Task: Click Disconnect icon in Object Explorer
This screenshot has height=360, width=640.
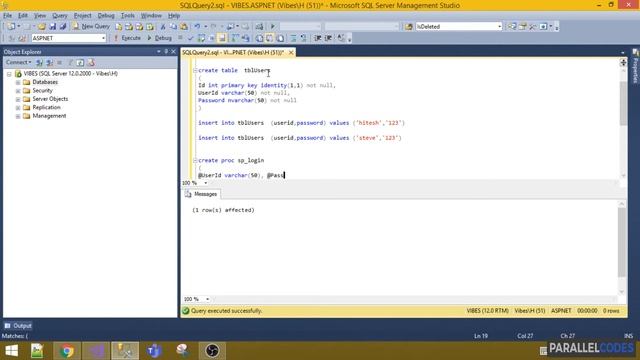Action: tap(49, 62)
